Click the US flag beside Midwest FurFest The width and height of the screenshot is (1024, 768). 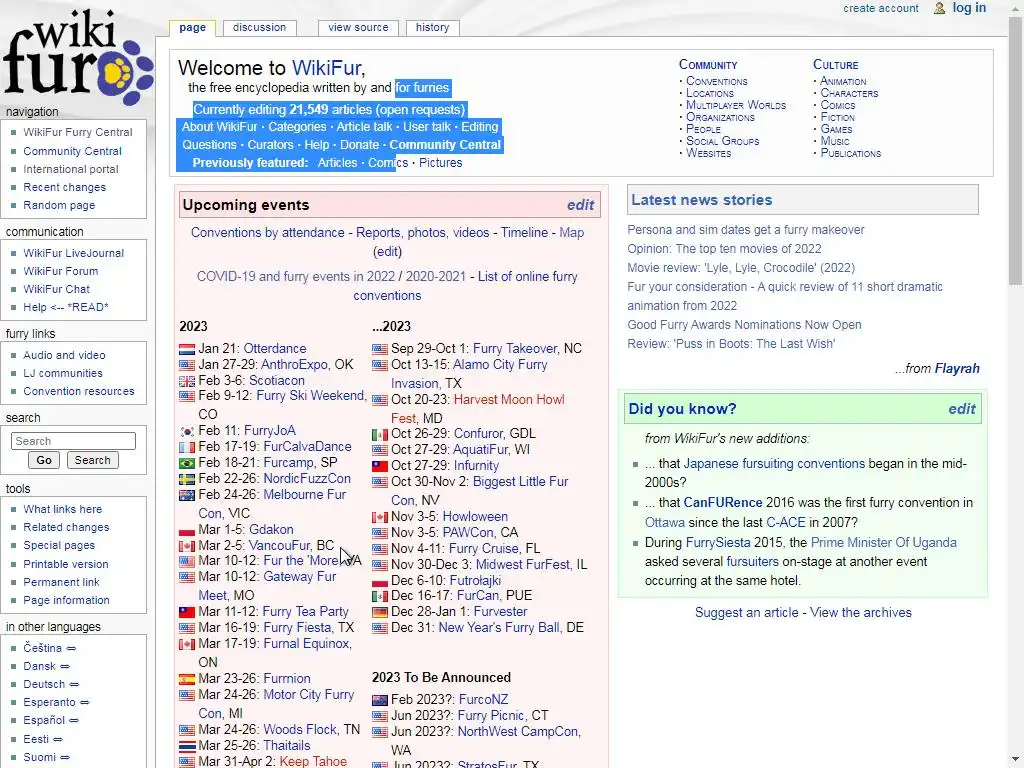point(379,565)
